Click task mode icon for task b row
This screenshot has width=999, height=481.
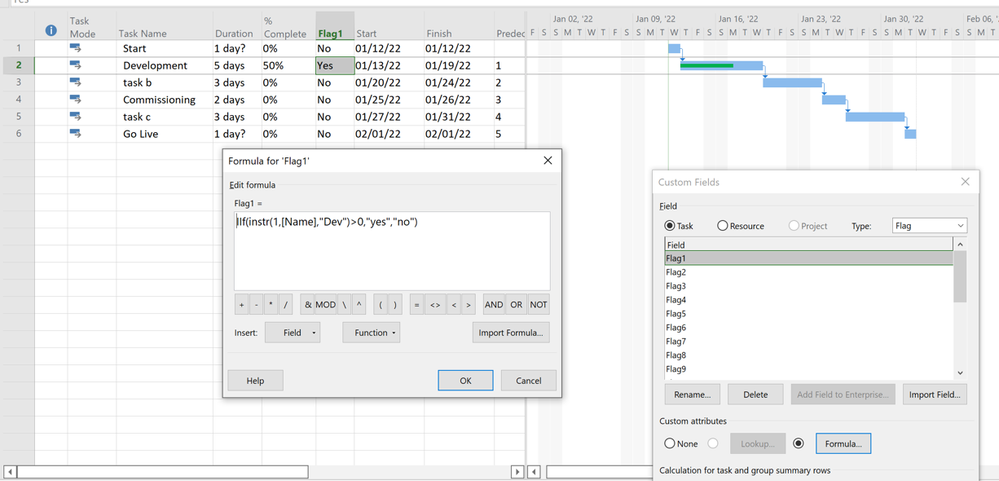[x=75, y=82]
